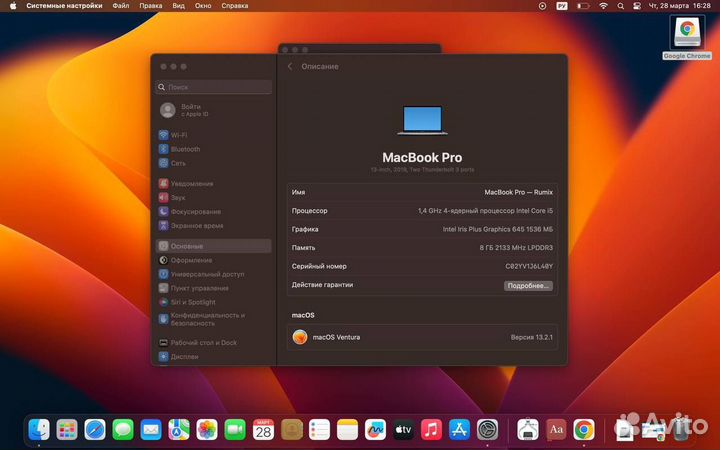Open Contacts from the Dock
This screenshot has height=450, width=720.
[292, 430]
